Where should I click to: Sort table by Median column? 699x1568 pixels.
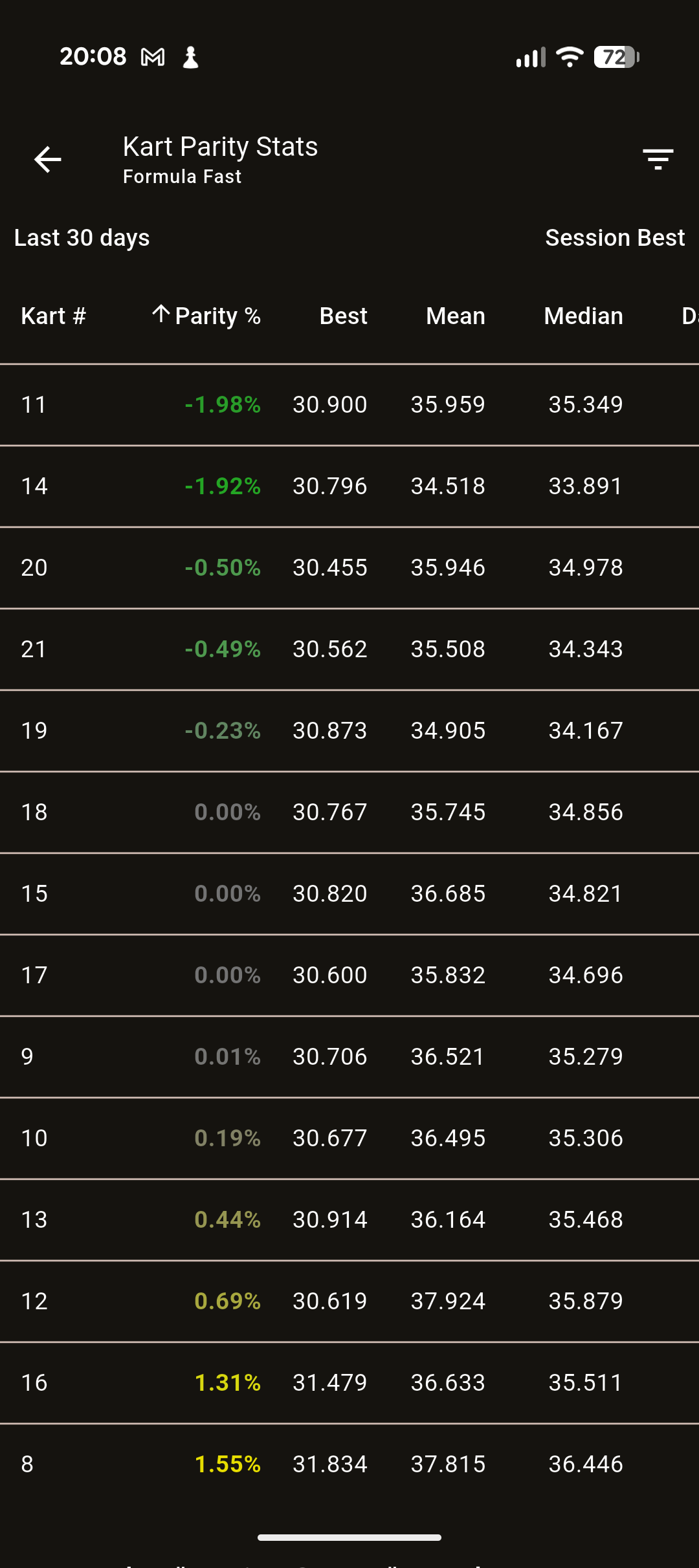[583, 316]
